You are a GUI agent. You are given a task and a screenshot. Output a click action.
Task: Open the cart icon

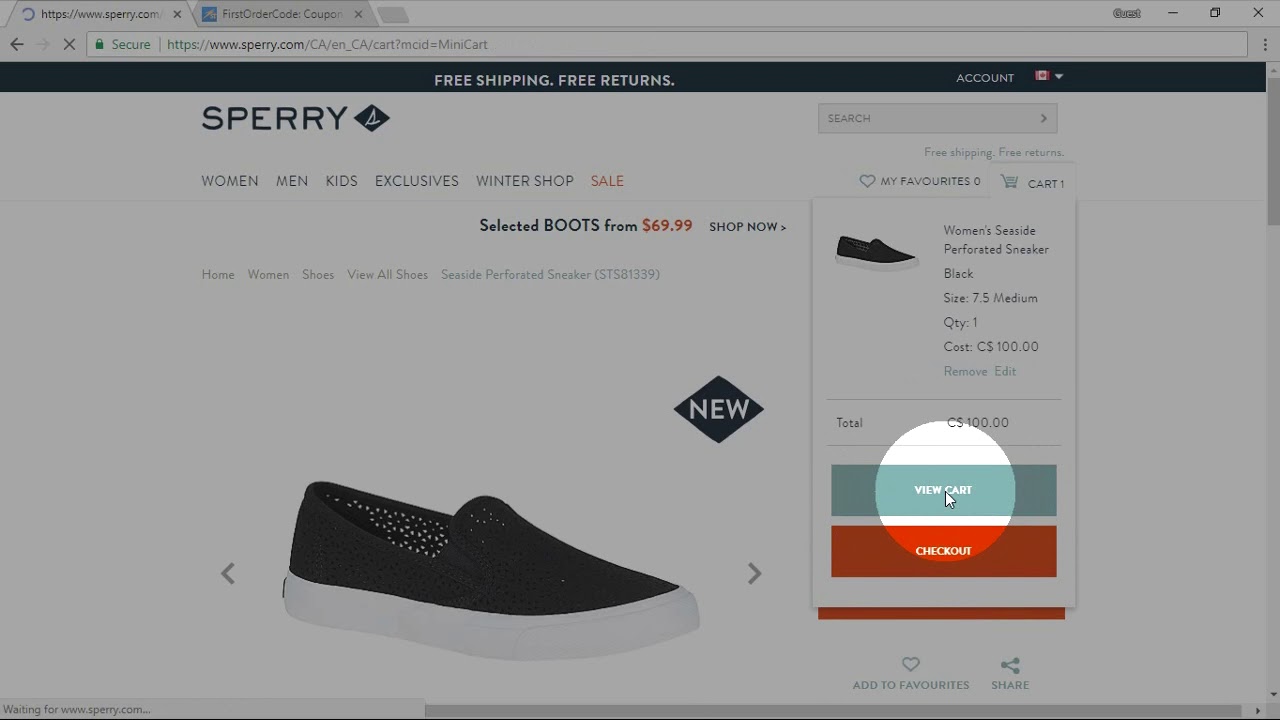[1009, 182]
